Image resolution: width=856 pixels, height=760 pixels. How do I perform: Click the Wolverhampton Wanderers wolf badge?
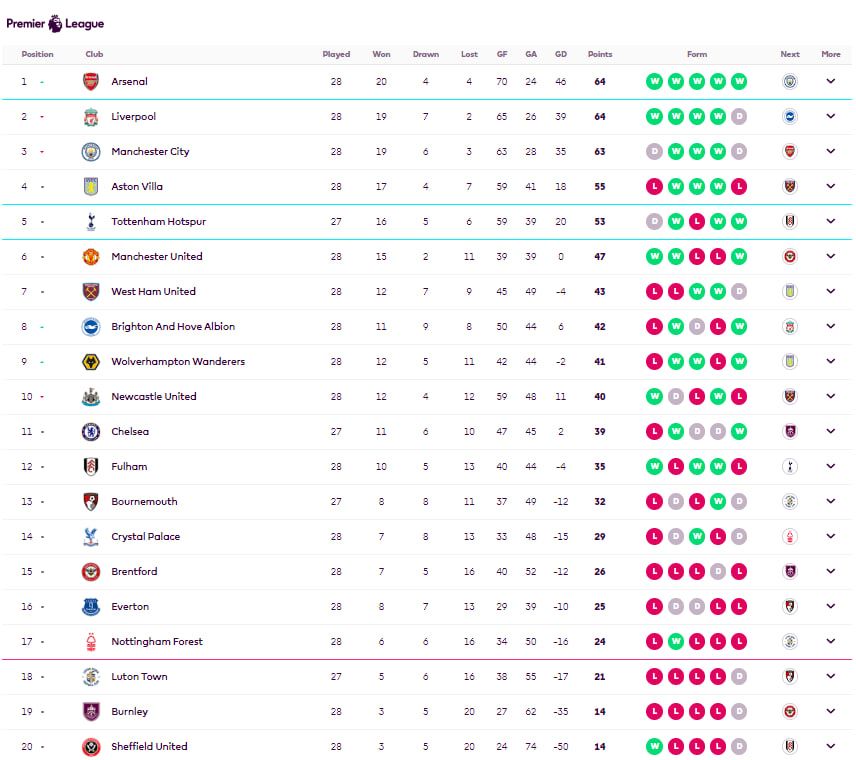pyautogui.click(x=91, y=362)
